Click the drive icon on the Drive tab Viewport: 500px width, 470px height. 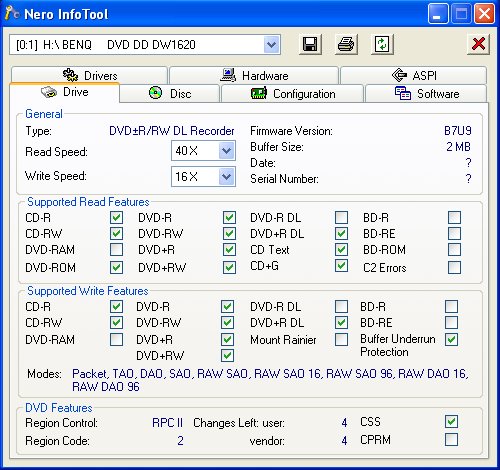[49, 92]
